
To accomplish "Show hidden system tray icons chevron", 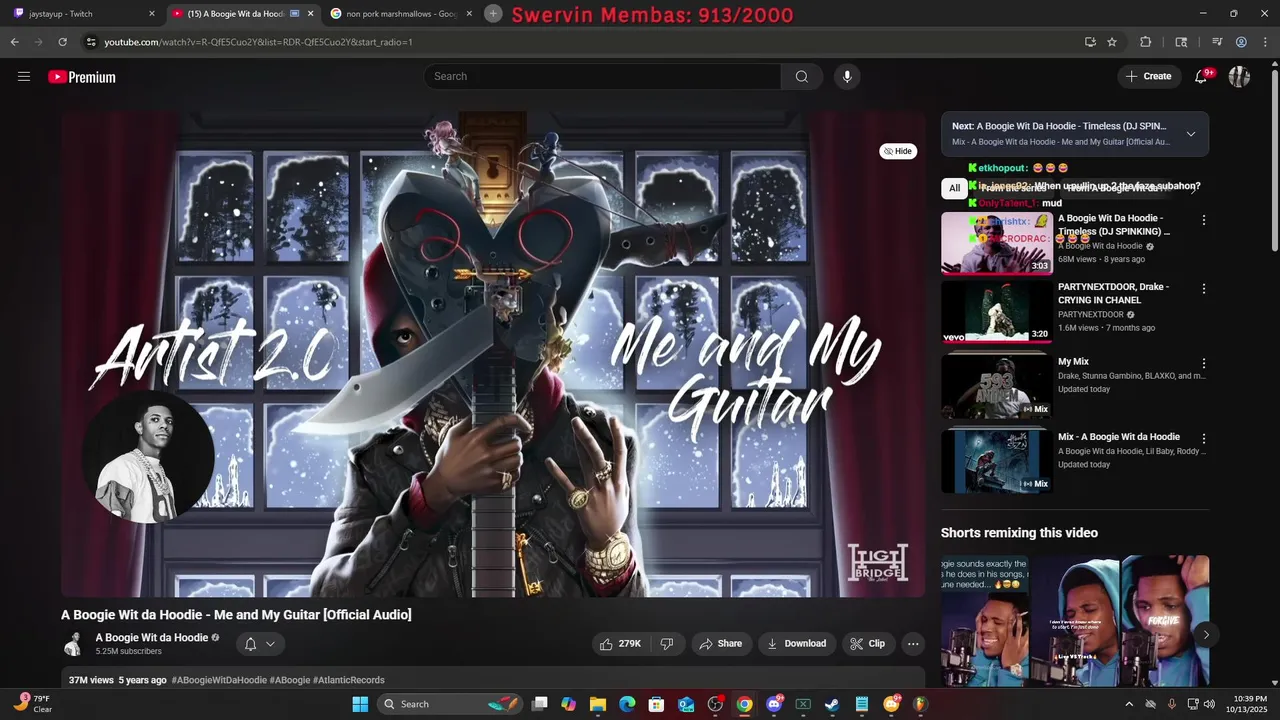I will pos(1129,704).
